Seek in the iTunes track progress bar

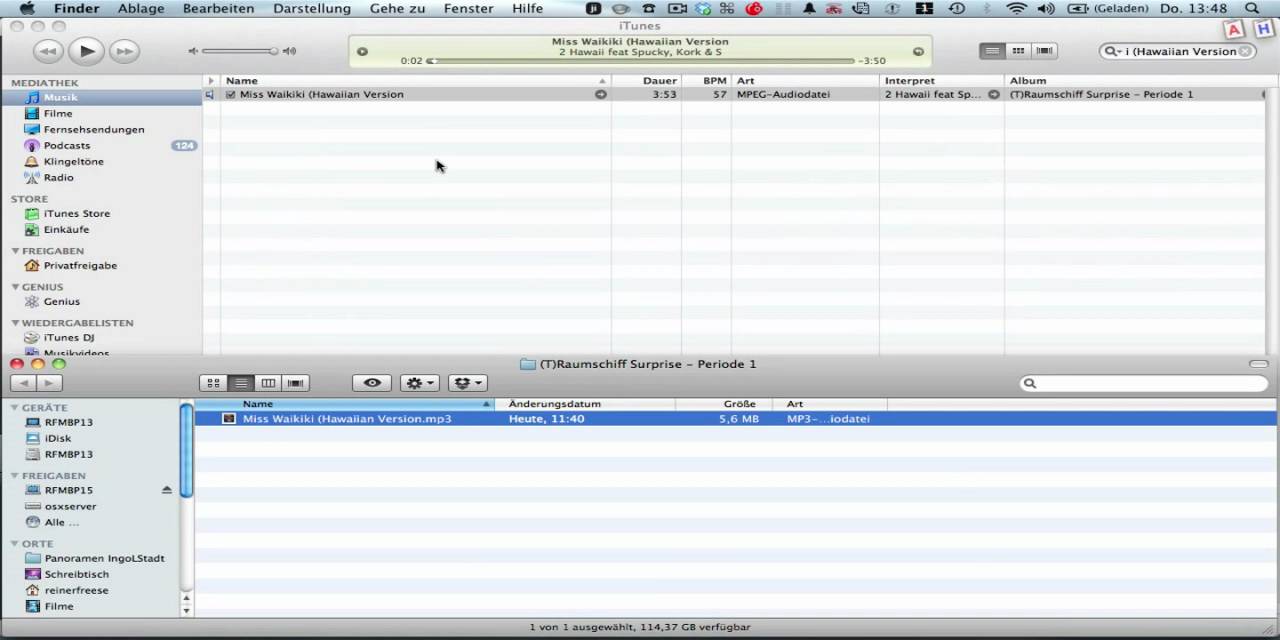(640, 61)
